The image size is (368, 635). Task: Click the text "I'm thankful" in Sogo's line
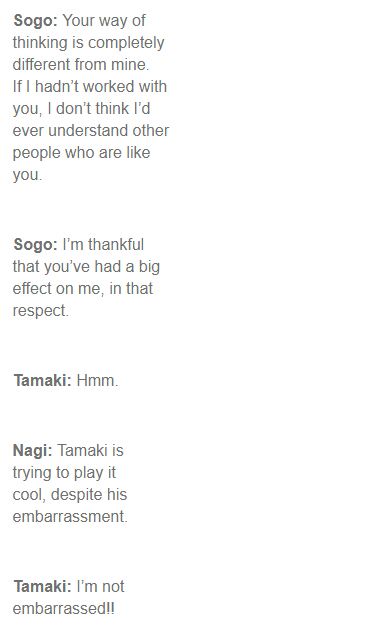[103, 245]
